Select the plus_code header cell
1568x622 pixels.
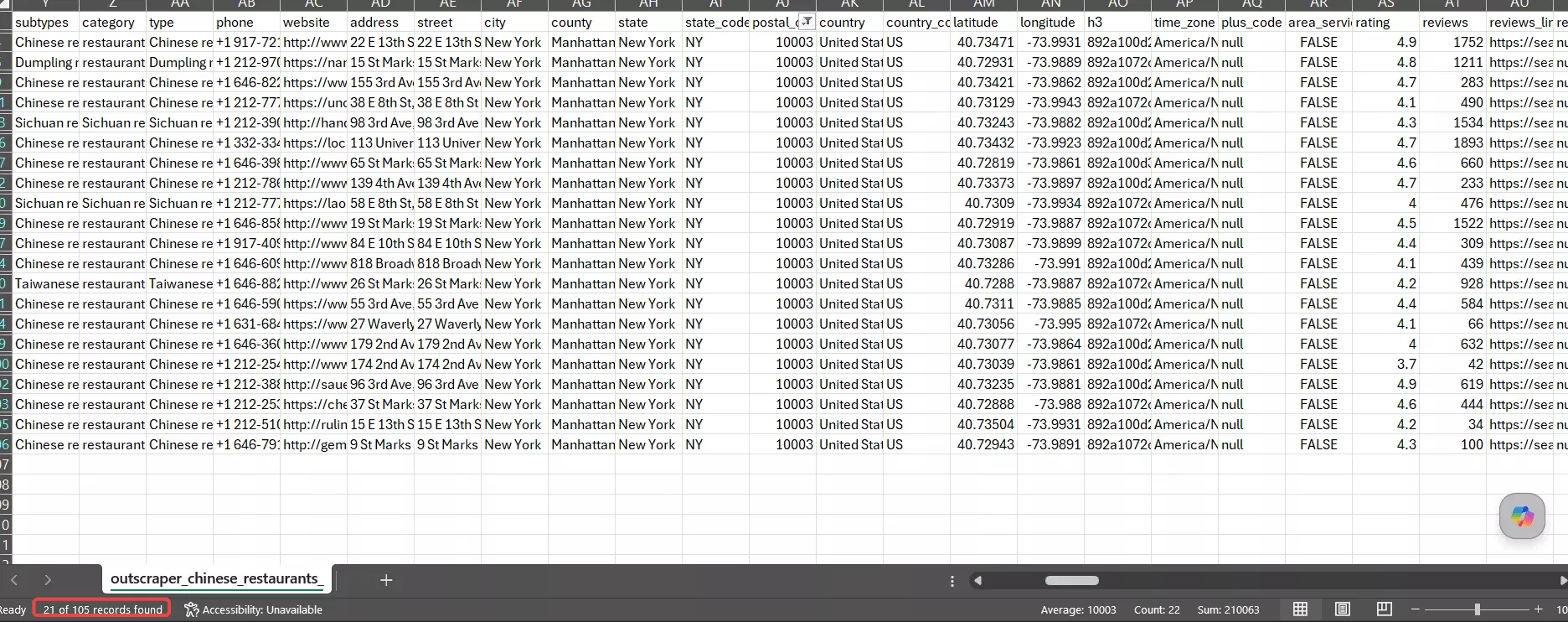[1251, 22]
